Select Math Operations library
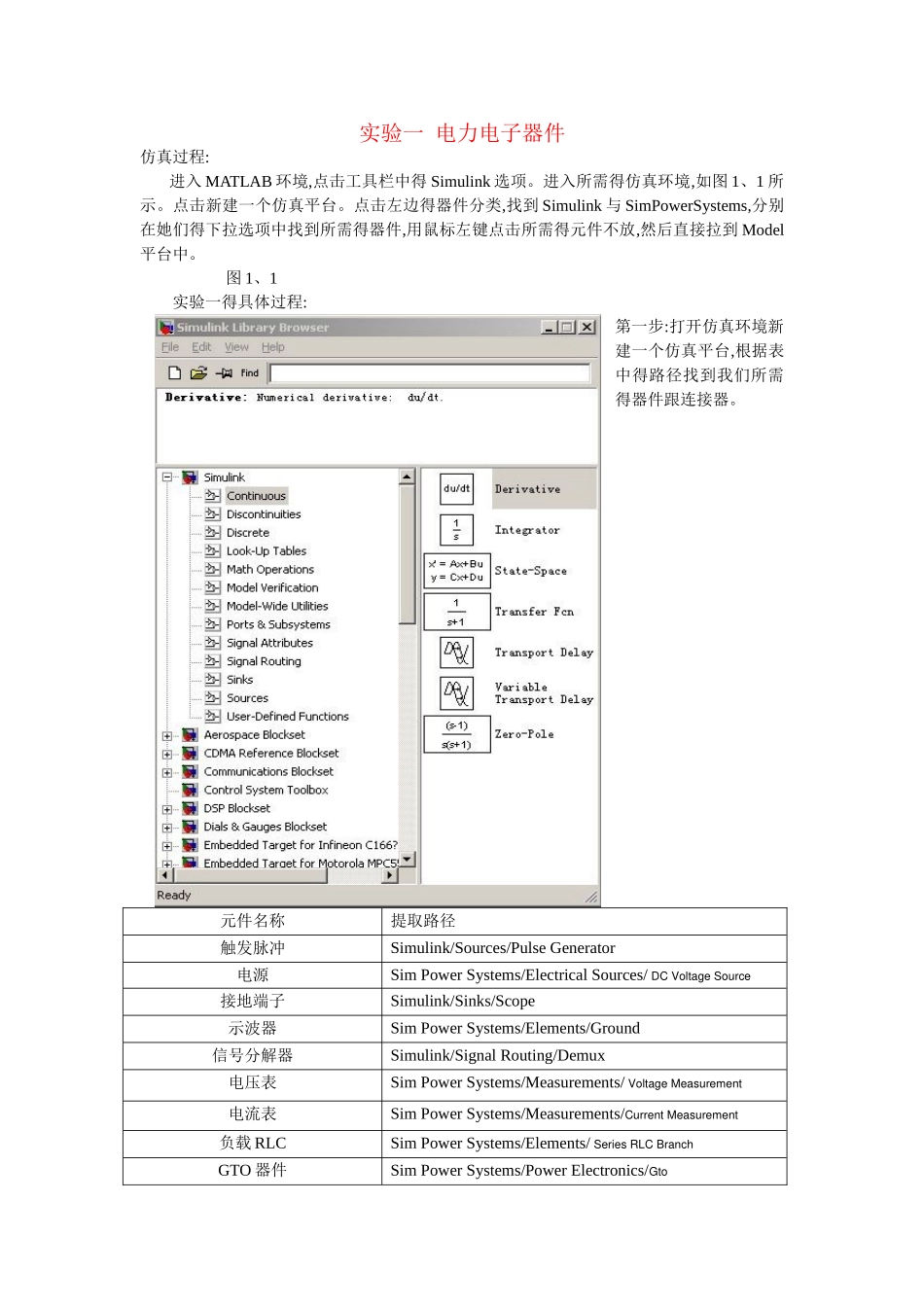 (270, 570)
